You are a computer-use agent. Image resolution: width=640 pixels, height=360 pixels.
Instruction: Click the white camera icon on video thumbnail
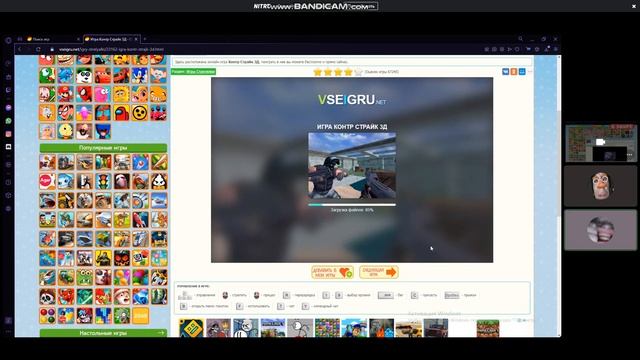[600, 142]
